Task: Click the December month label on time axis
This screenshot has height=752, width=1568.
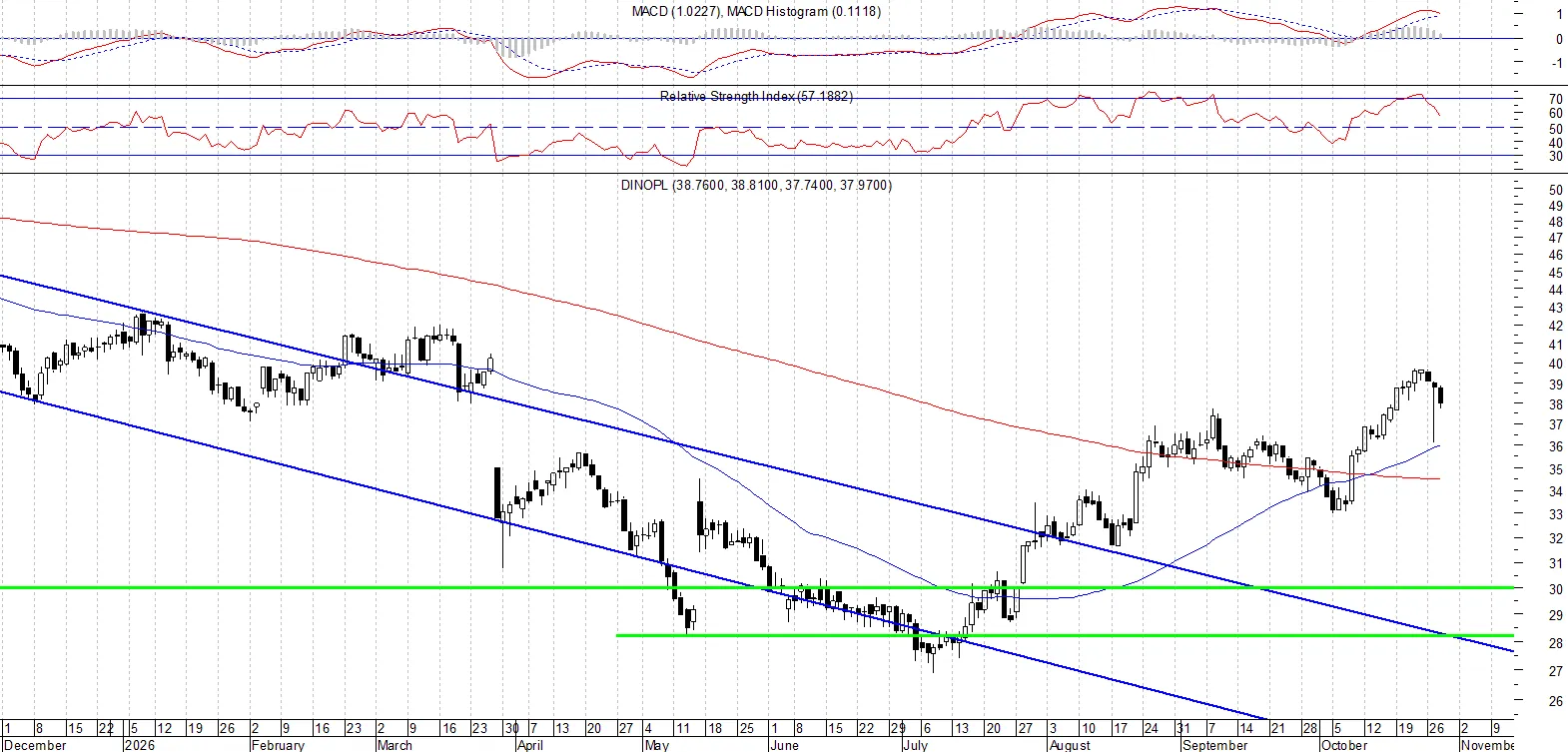Action: pyautogui.click(x=36, y=745)
